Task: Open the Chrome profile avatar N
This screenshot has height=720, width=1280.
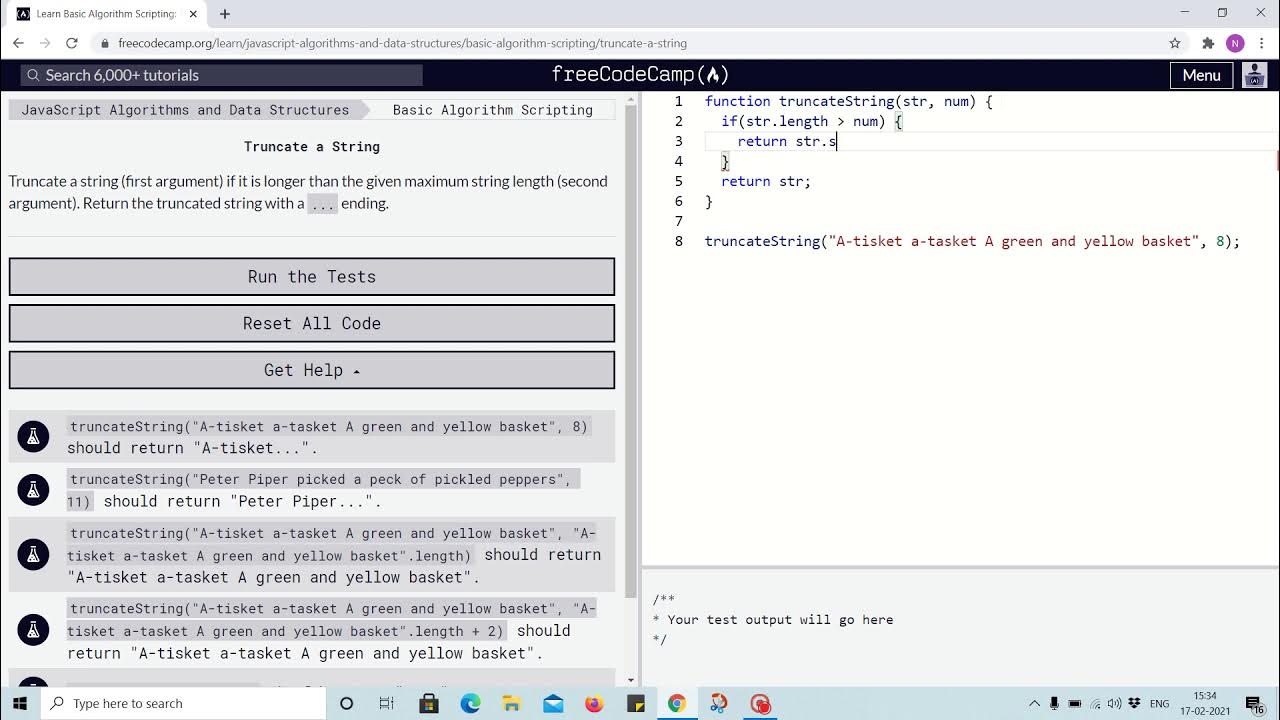Action: (x=1235, y=43)
